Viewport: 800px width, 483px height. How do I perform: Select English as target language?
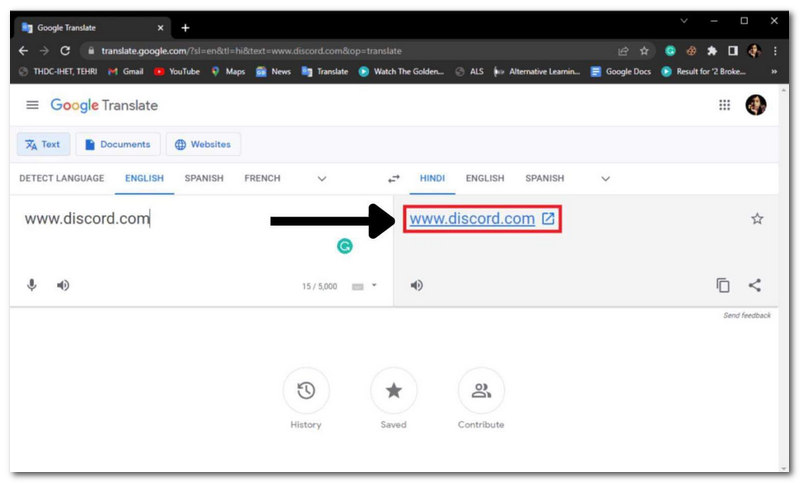[485, 178]
